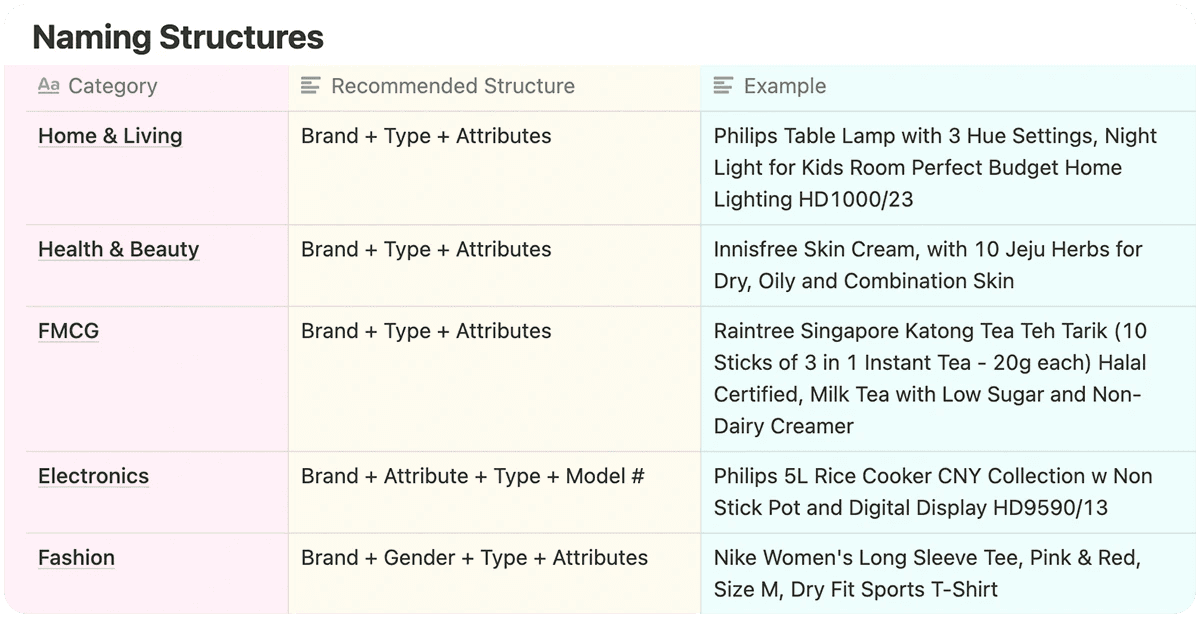Open the FMCG page link

pyautogui.click(x=68, y=331)
